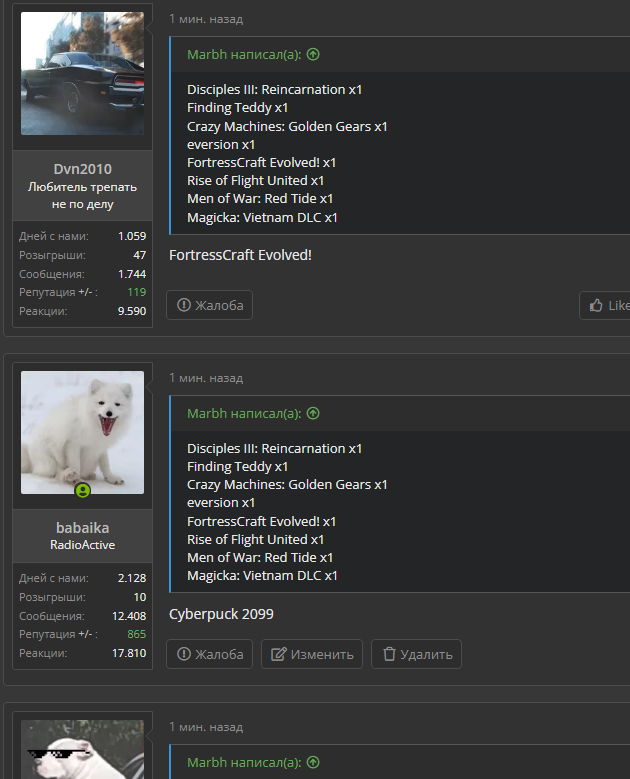The height and width of the screenshot is (779, 630).
Task: Open the 'Marbh написал(а):' quote header in Dvn2010's post
Action: point(244,54)
